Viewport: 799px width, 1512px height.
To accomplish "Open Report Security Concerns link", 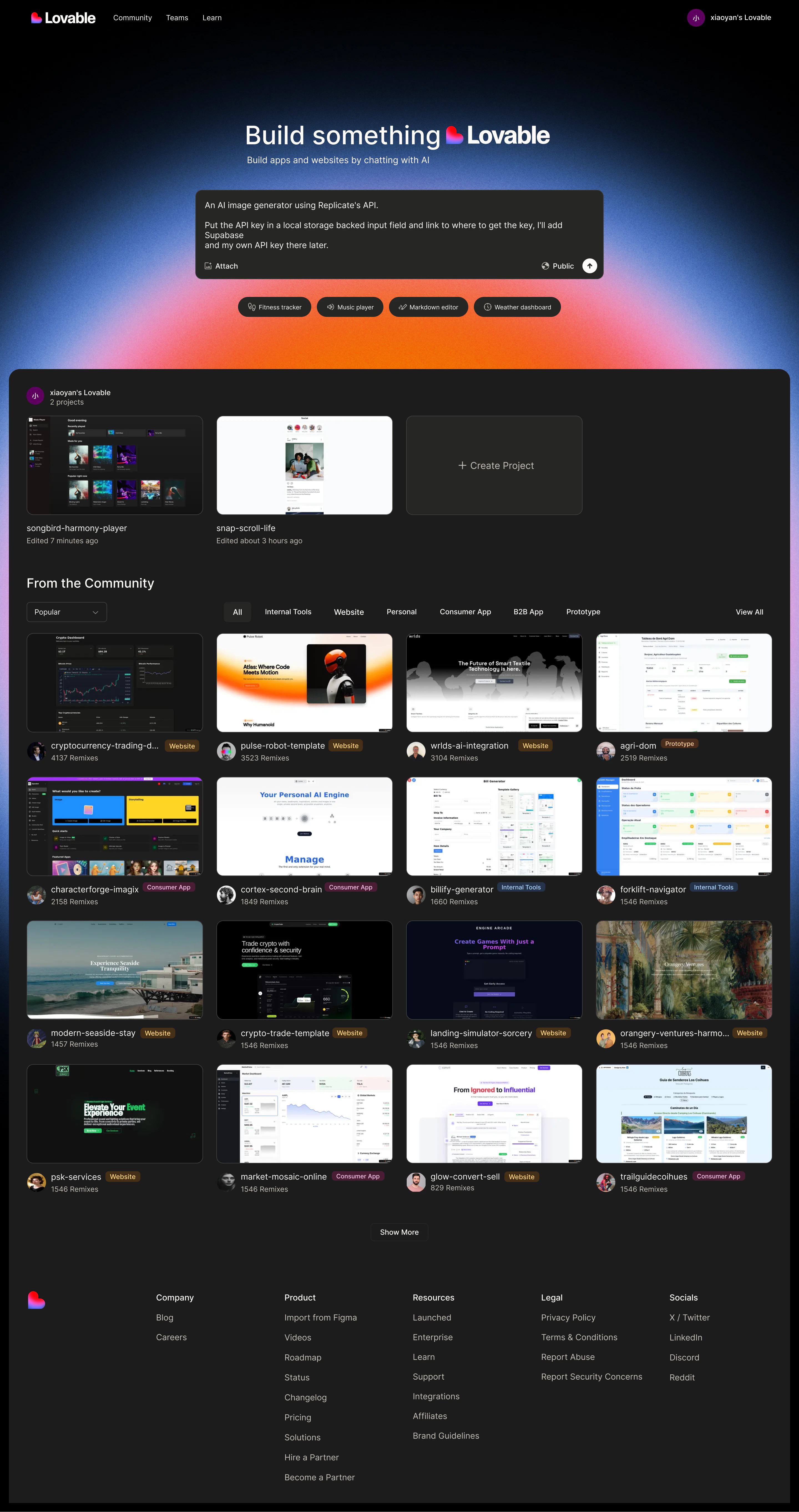I will coord(591,1376).
